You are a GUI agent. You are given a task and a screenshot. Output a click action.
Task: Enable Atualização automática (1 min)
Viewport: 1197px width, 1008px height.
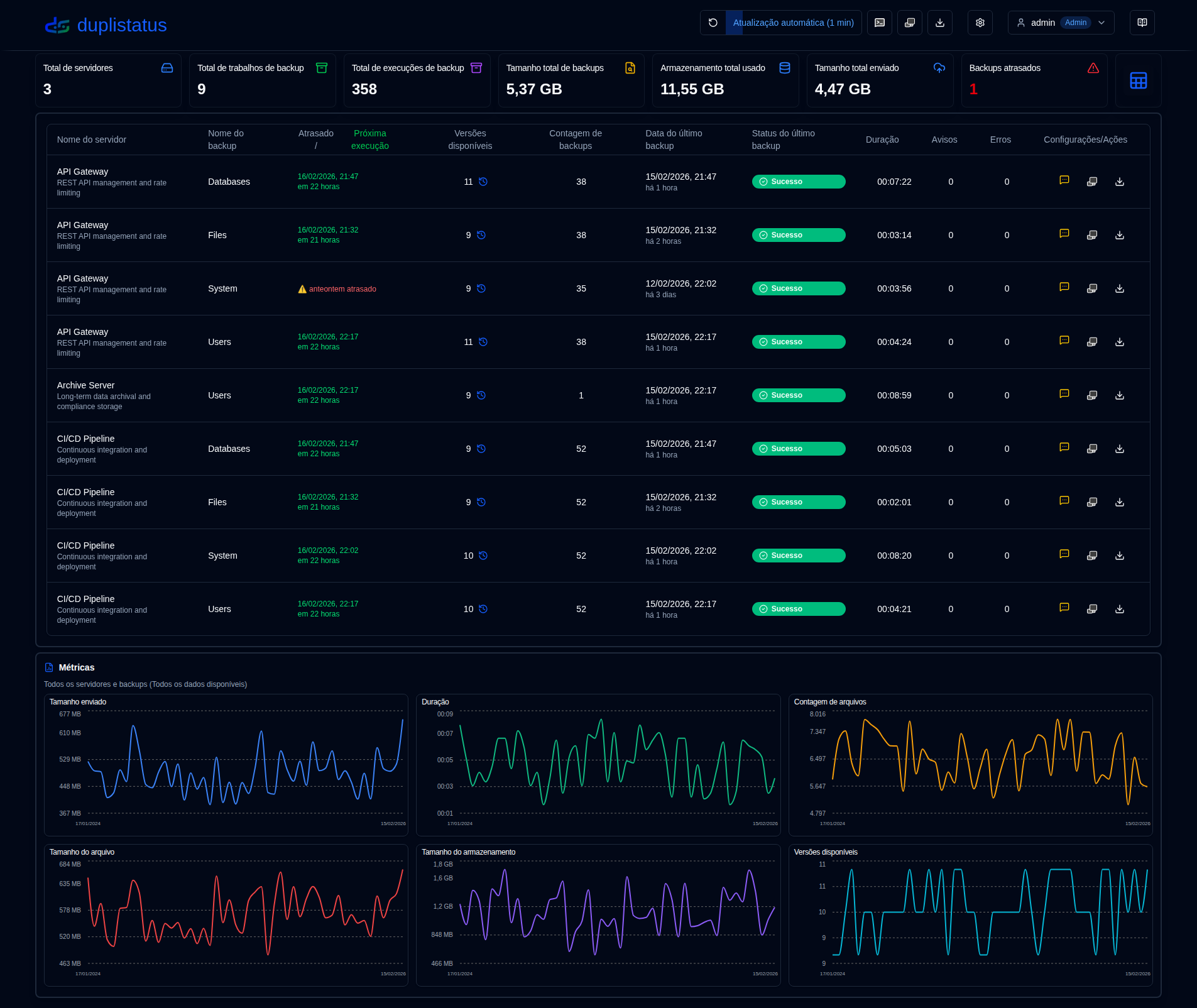point(796,23)
